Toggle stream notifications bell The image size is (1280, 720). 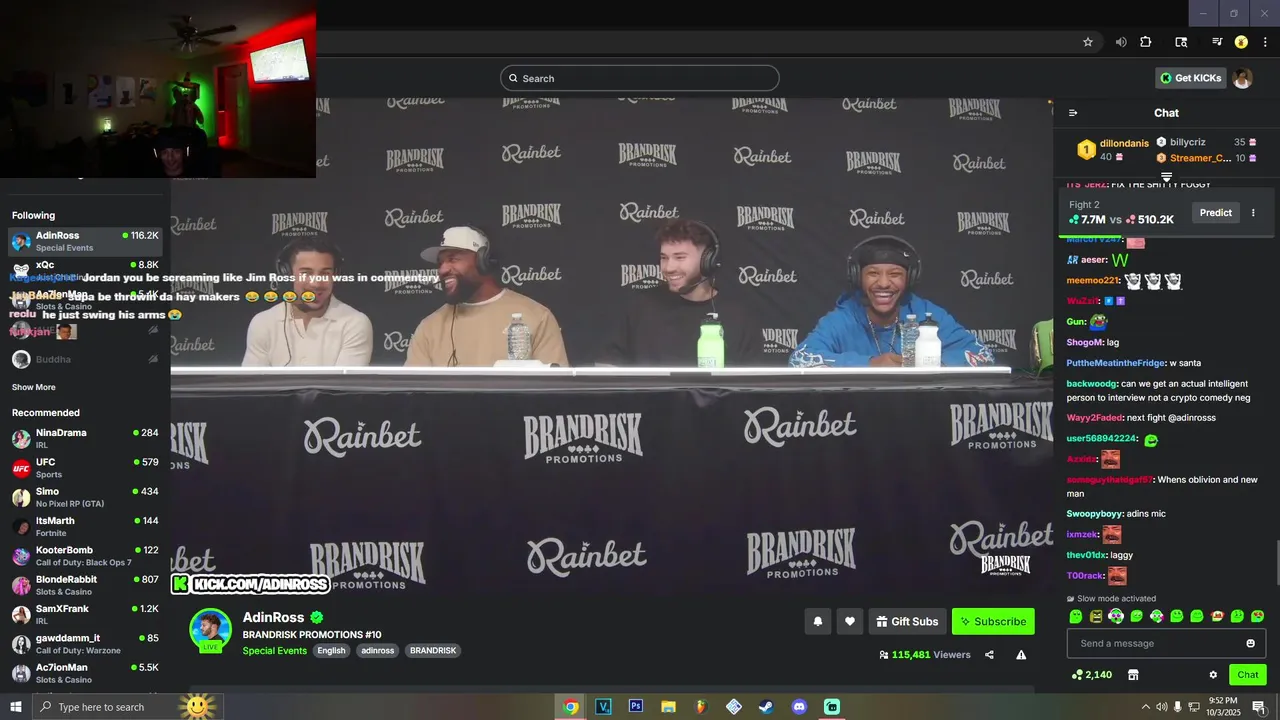point(817,621)
